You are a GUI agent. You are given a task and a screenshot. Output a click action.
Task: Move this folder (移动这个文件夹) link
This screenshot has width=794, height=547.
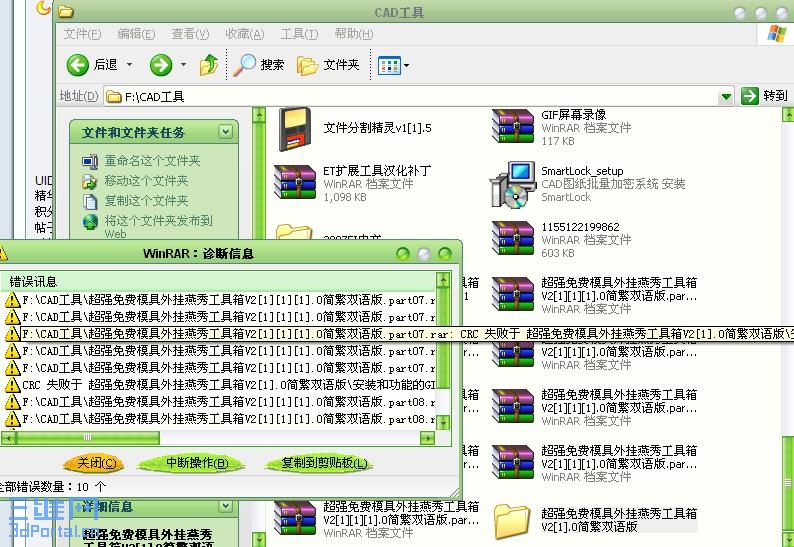[x=146, y=181]
